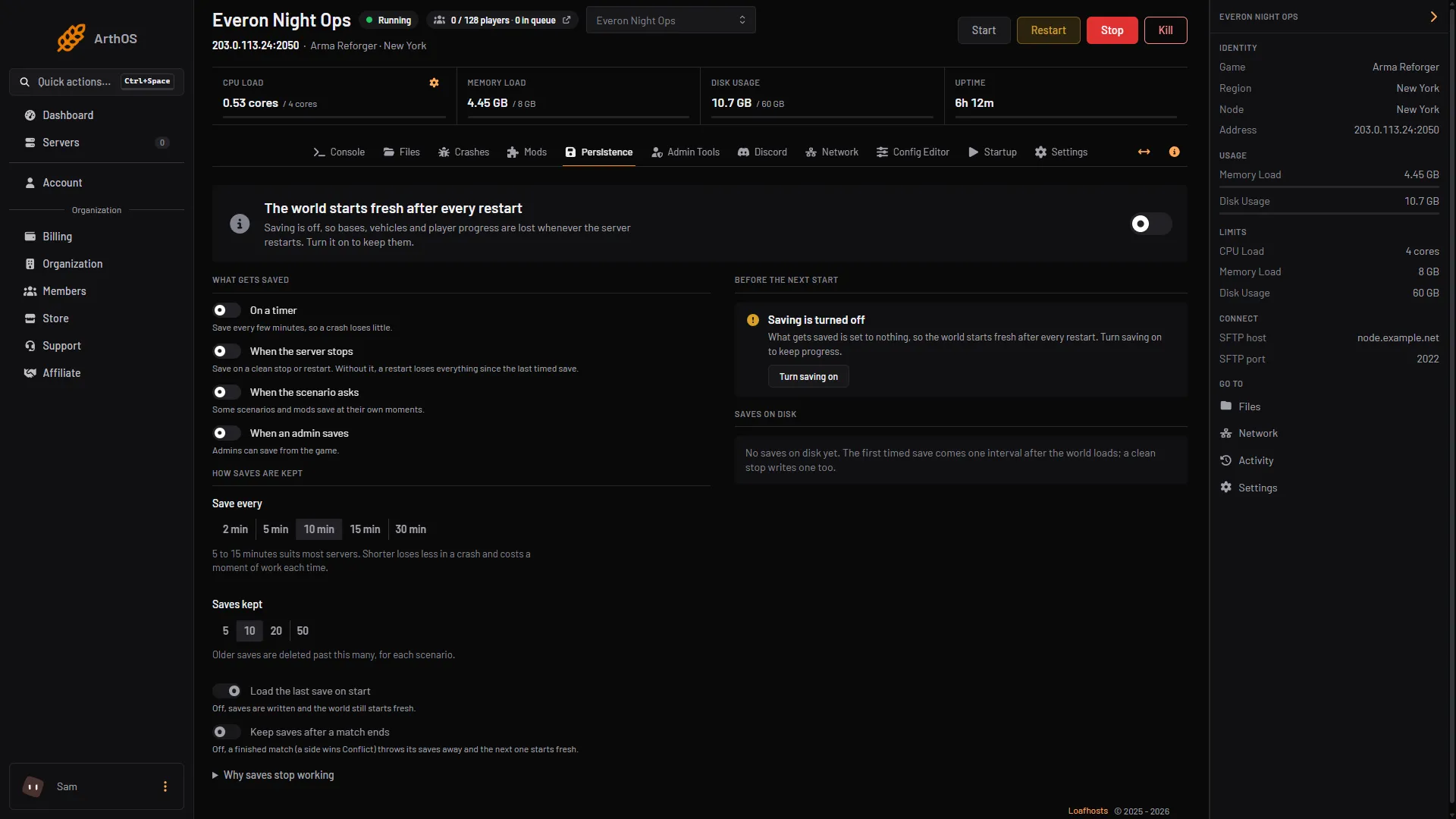Click the ArthOS wheat logo icon
Viewport: 1456px width, 819px height.
pos(71,38)
